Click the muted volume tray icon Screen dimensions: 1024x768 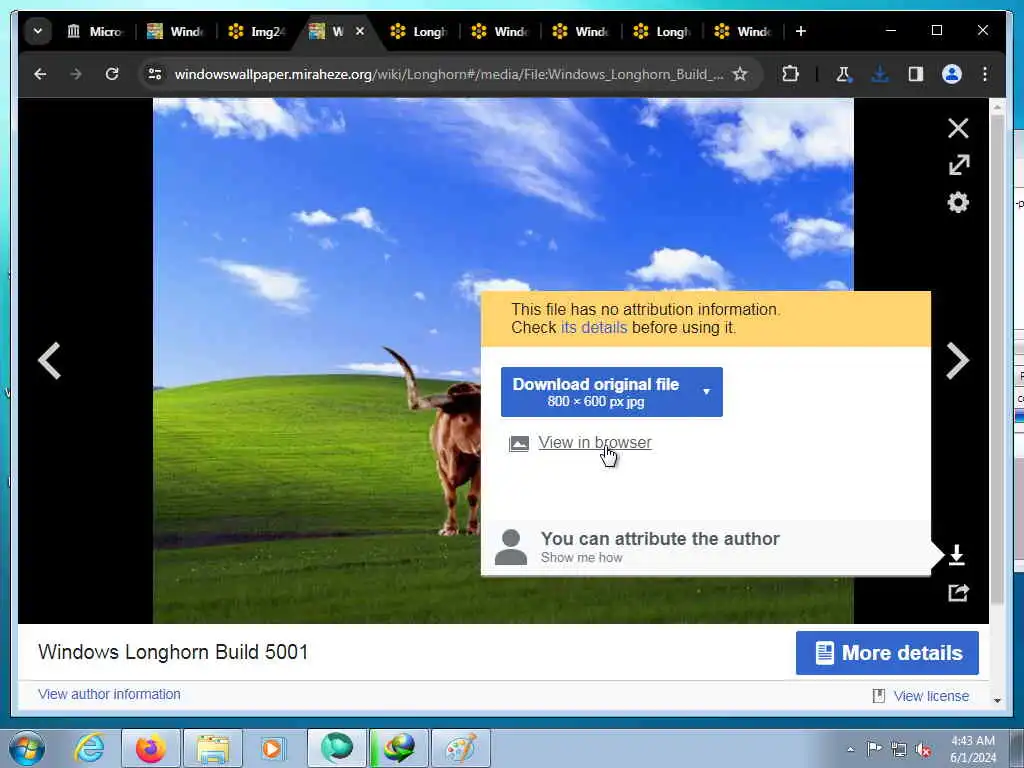pyautogui.click(x=923, y=749)
